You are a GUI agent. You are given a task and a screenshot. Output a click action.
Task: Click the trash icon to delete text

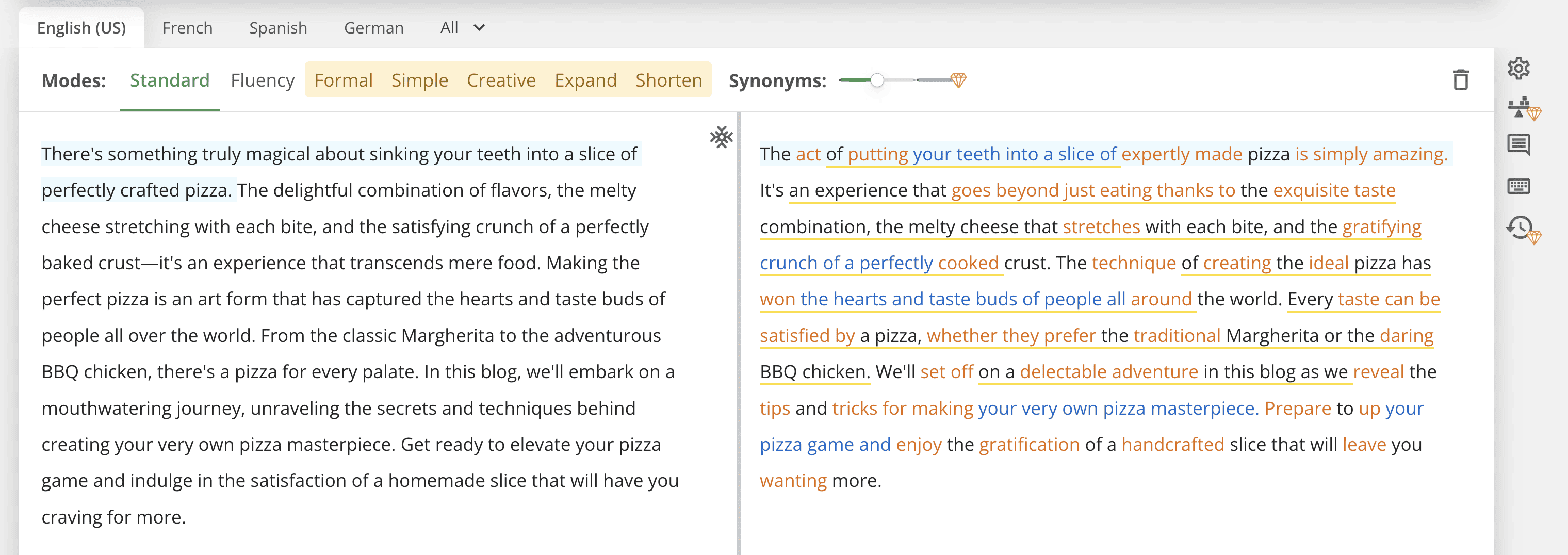(1460, 80)
